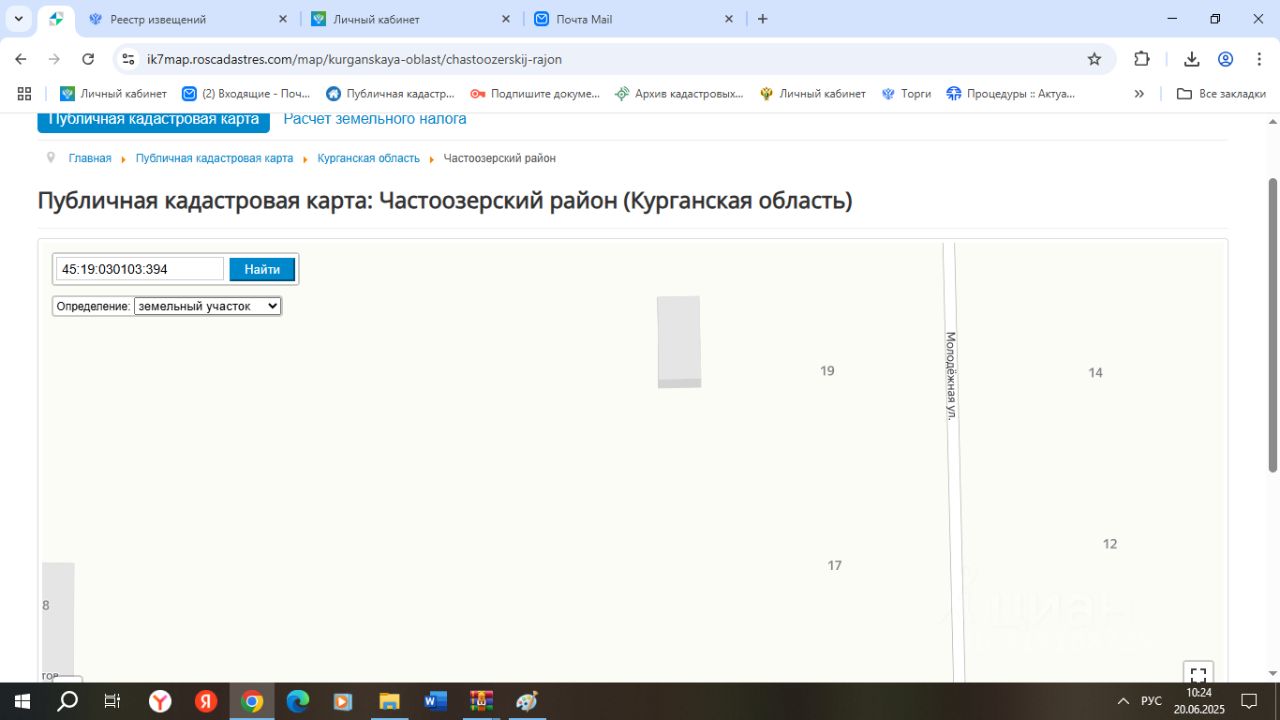This screenshot has height=720, width=1280.
Task: Click the Найти search button
Action: (262, 269)
